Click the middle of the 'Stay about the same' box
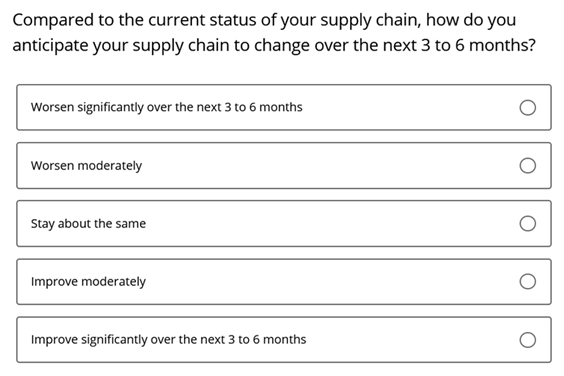 click(284, 223)
